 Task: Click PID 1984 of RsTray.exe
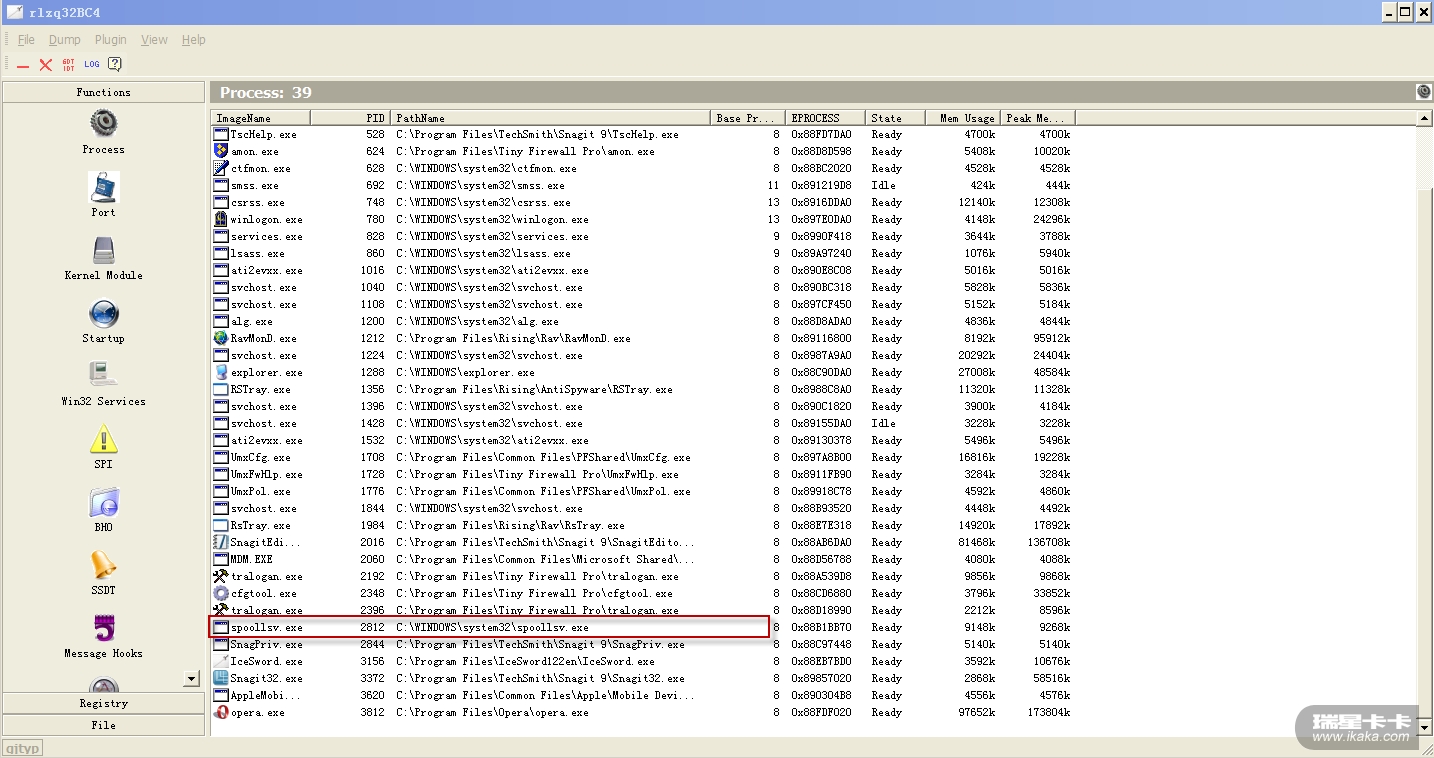tap(372, 525)
